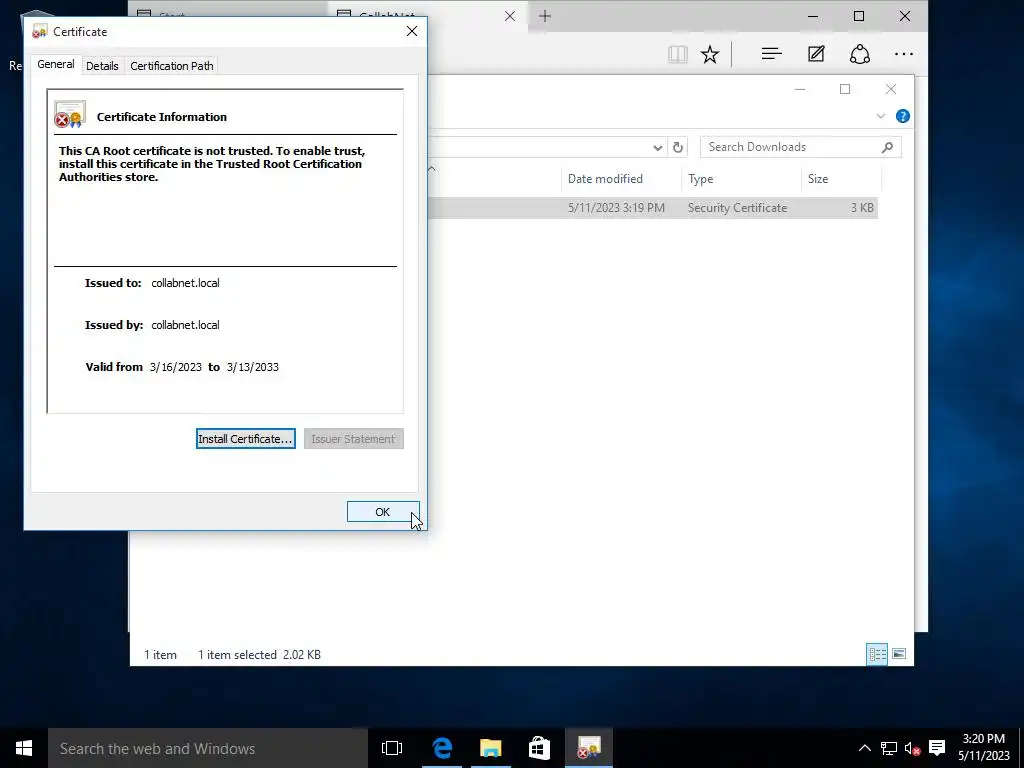
Task: Sort files by Type column header
Action: 741,179
